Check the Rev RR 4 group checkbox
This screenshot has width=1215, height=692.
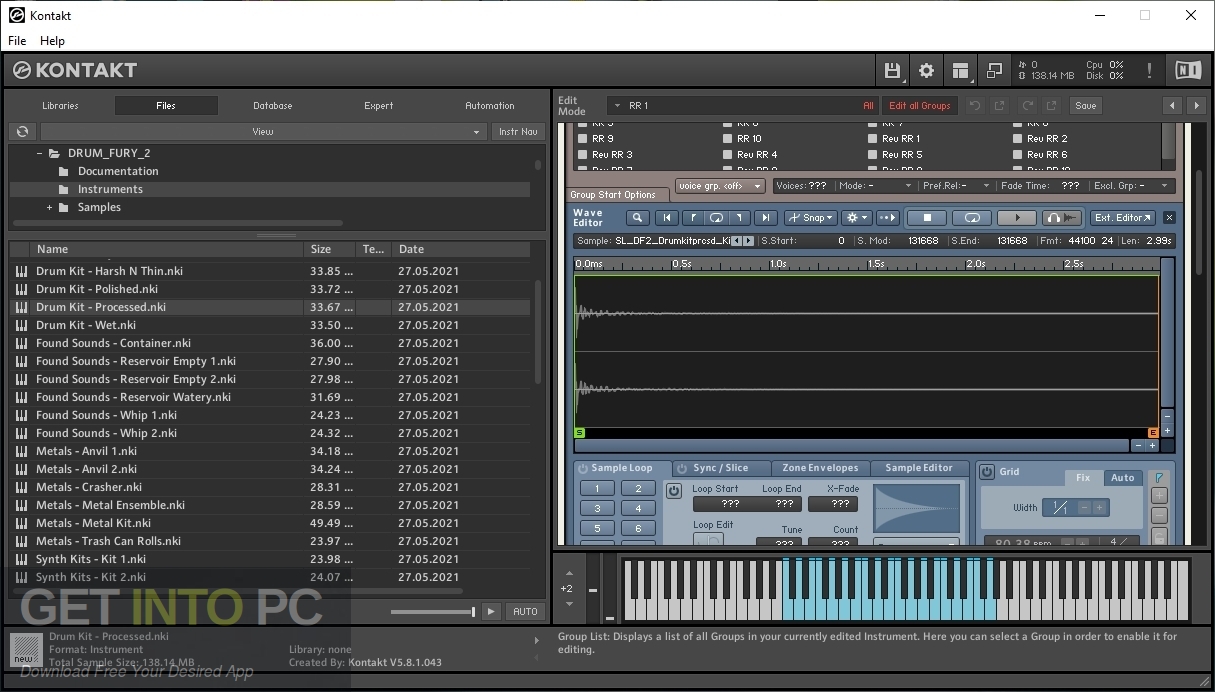click(x=728, y=155)
